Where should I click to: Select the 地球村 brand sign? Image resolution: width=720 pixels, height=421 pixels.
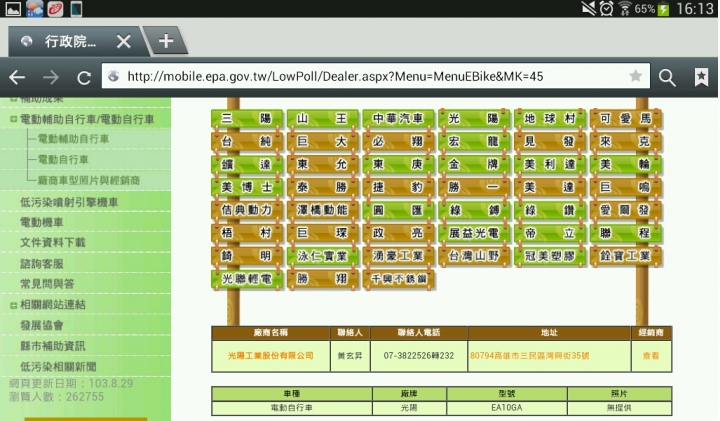550,118
